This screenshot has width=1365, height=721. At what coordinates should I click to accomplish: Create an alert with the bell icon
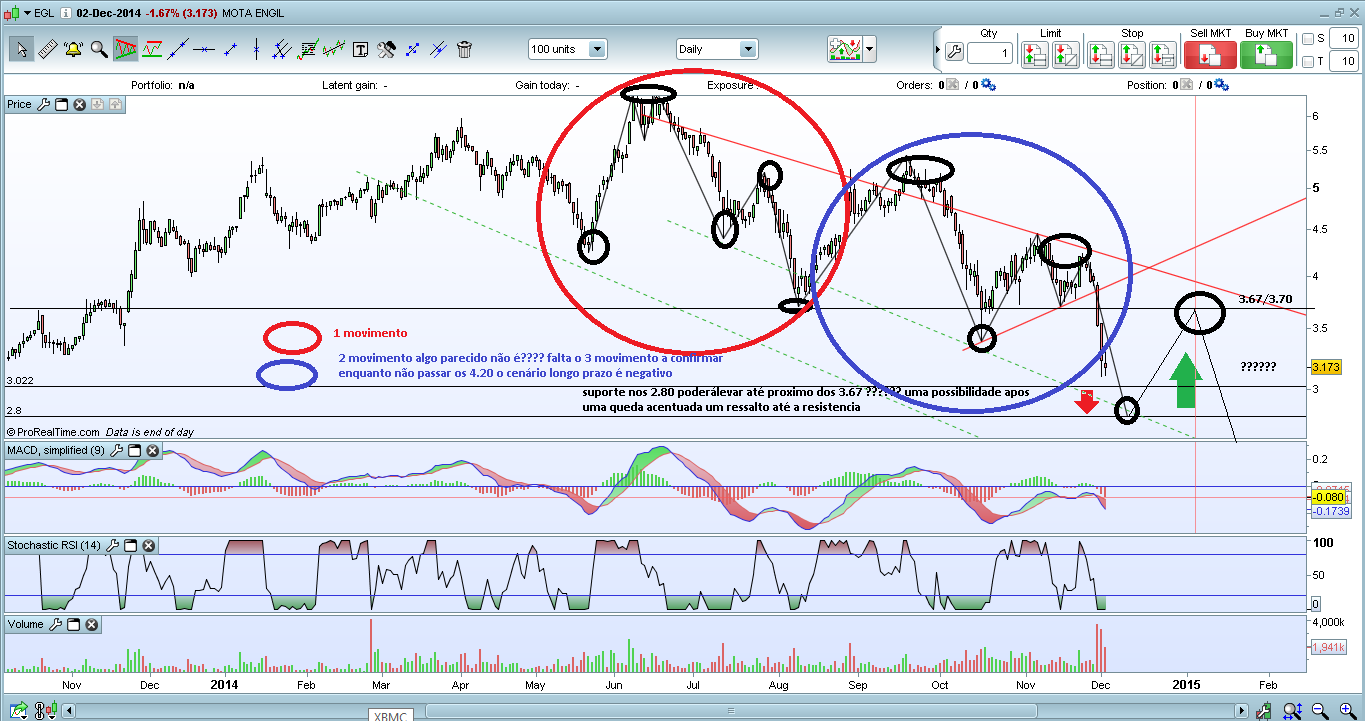pyautogui.click(x=74, y=49)
